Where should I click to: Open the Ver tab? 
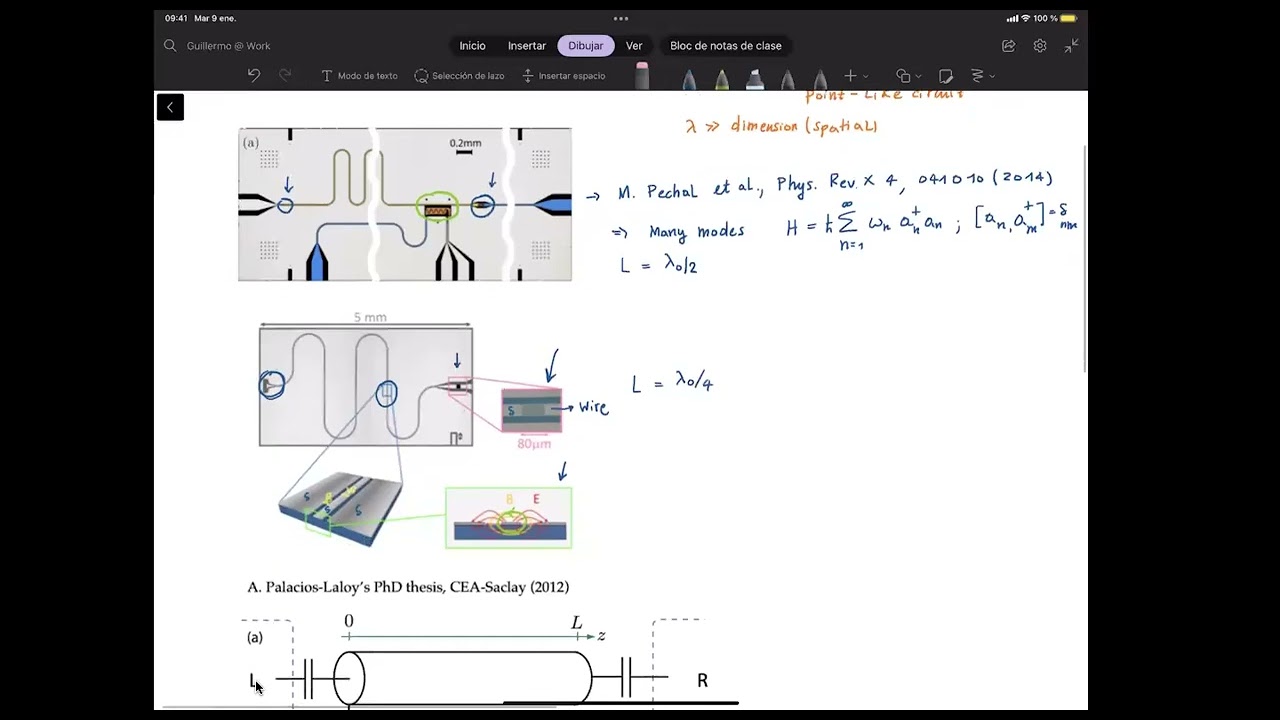point(634,46)
